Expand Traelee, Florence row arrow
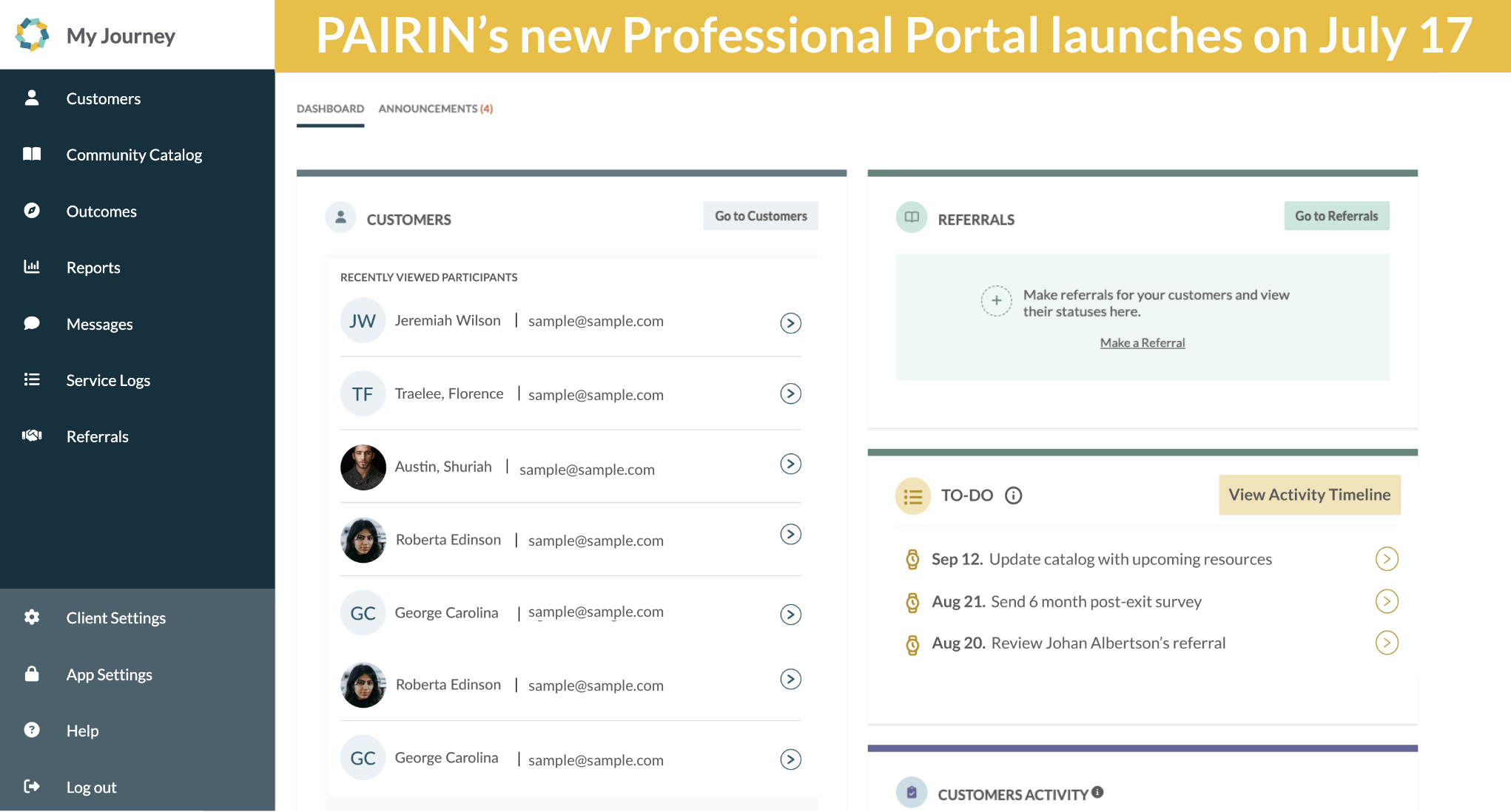The width and height of the screenshot is (1511, 812). (x=790, y=393)
